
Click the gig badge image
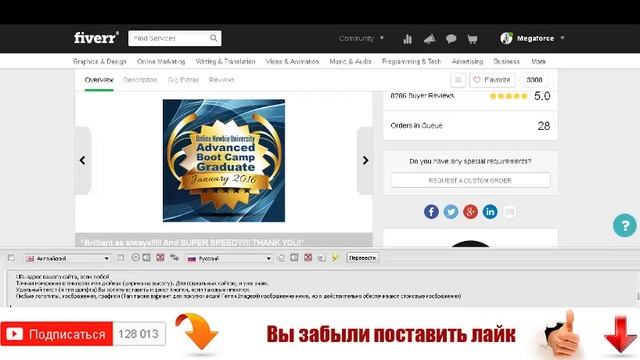tap(224, 160)
